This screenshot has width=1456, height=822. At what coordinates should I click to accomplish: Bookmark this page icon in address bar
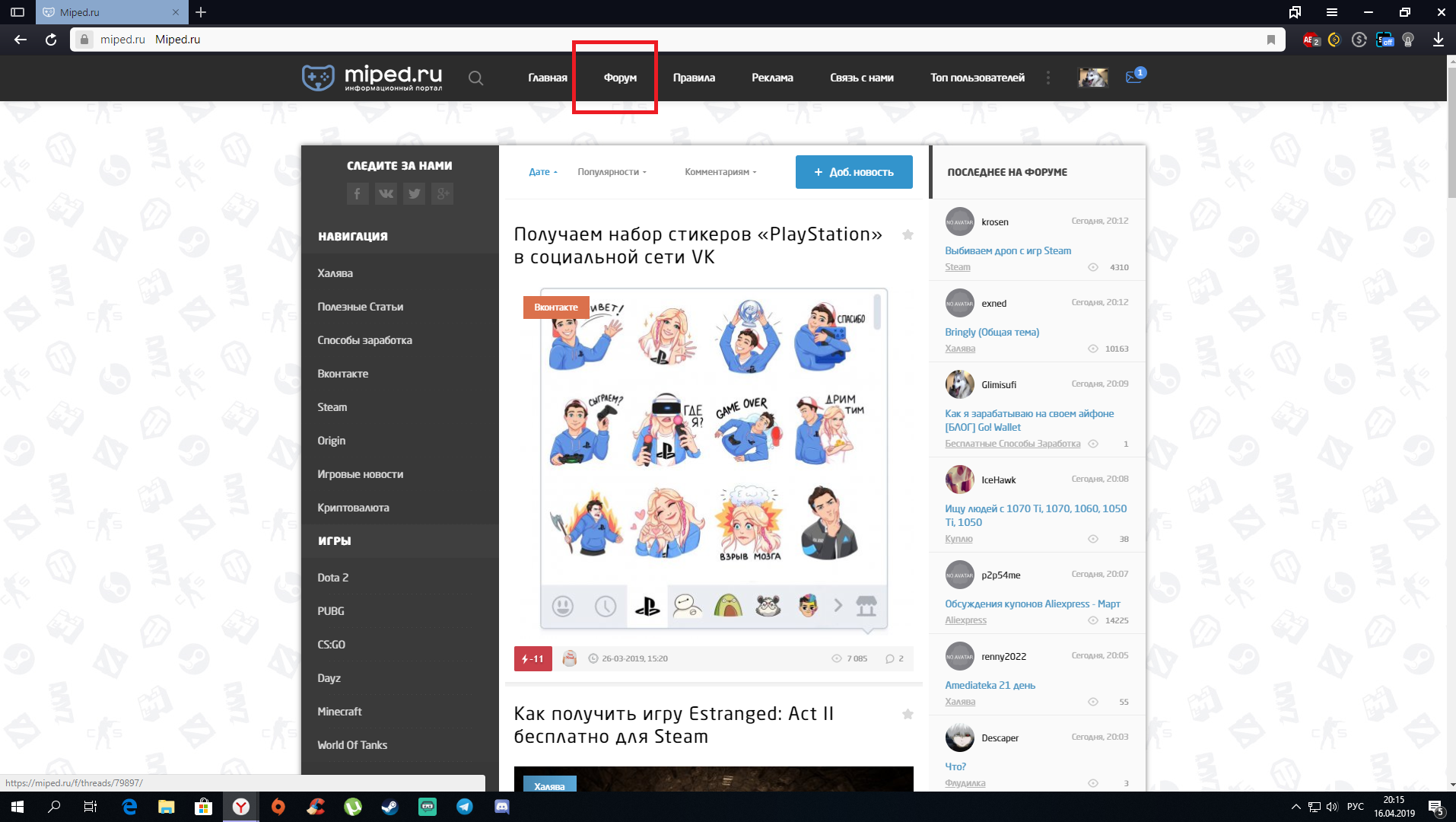pyautogui.click(x=1271, y=40)
